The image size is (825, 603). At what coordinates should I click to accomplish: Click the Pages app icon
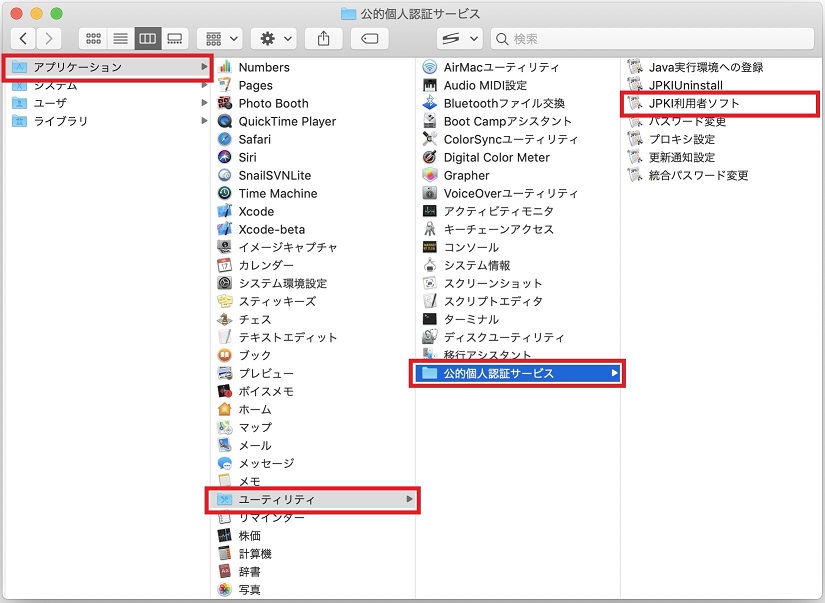pyautogui.click(x=225, y=85)
